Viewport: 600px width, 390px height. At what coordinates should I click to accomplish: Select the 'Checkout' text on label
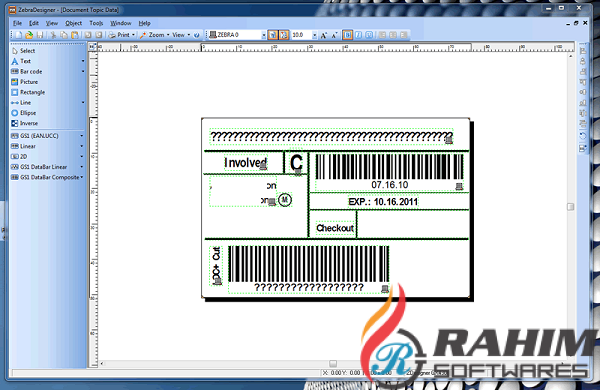coord(335,228)
